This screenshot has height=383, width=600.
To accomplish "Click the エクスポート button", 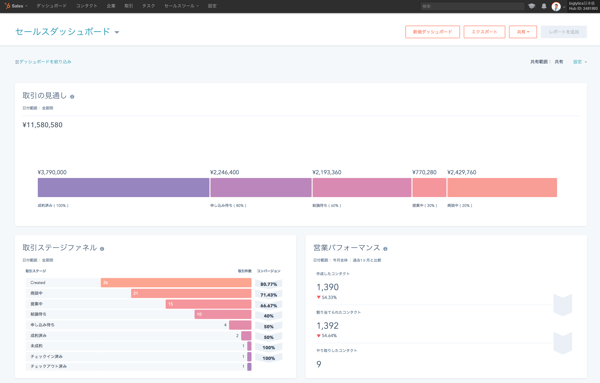I will click(x=484, y=32).
